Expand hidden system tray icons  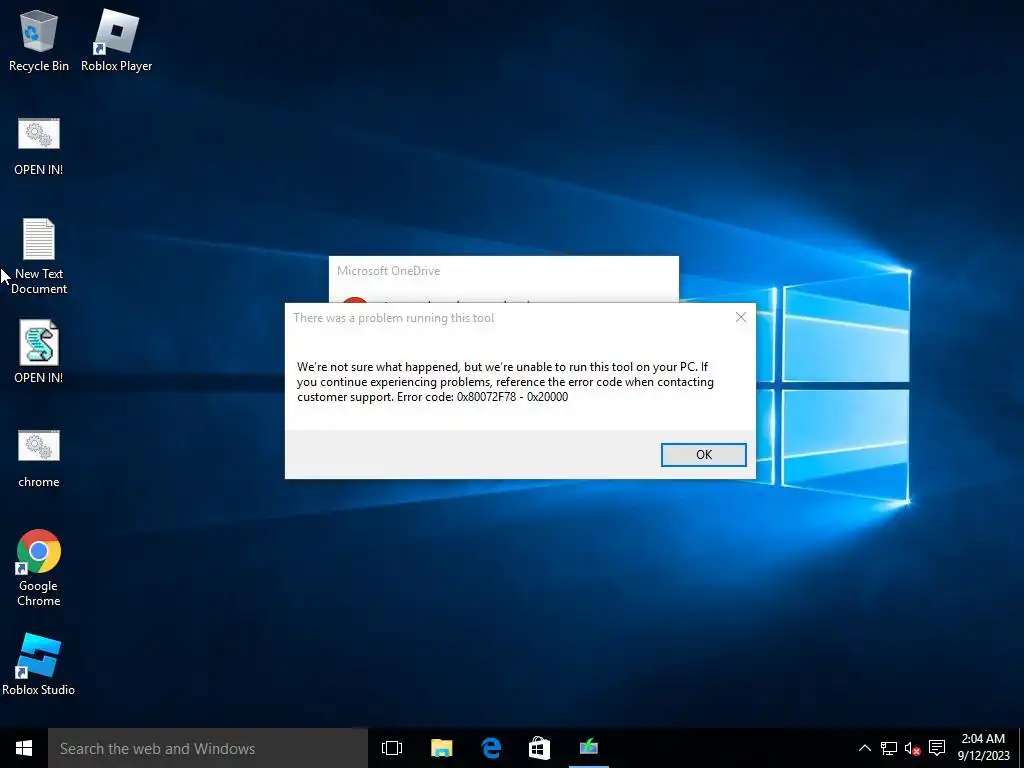click(x=864, y=748)
